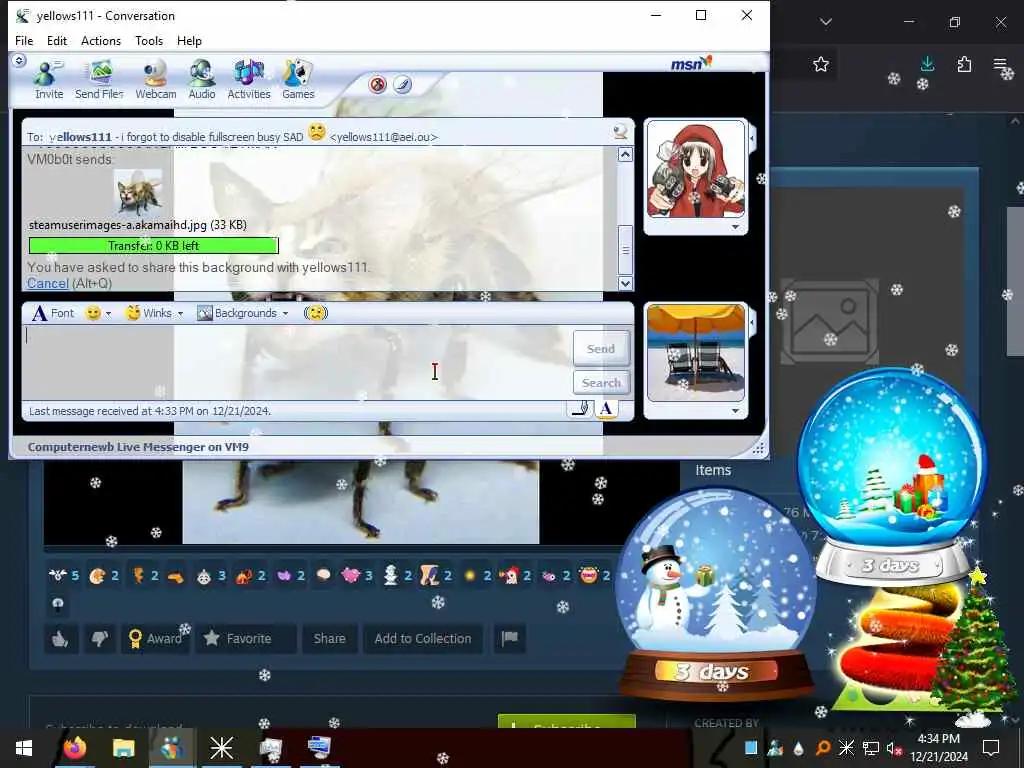Image resolution: width=1024 pixels, height=768 pixels.
Task: Click the contact's anime display picture
Action: tap(696, 169)
